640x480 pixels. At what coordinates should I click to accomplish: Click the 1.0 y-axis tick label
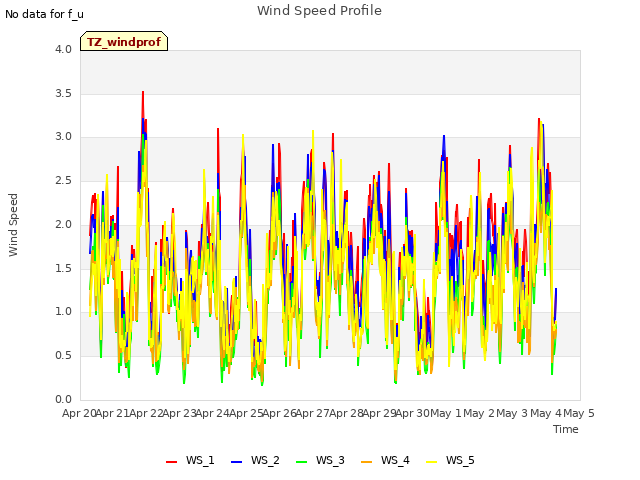point(63,311)
